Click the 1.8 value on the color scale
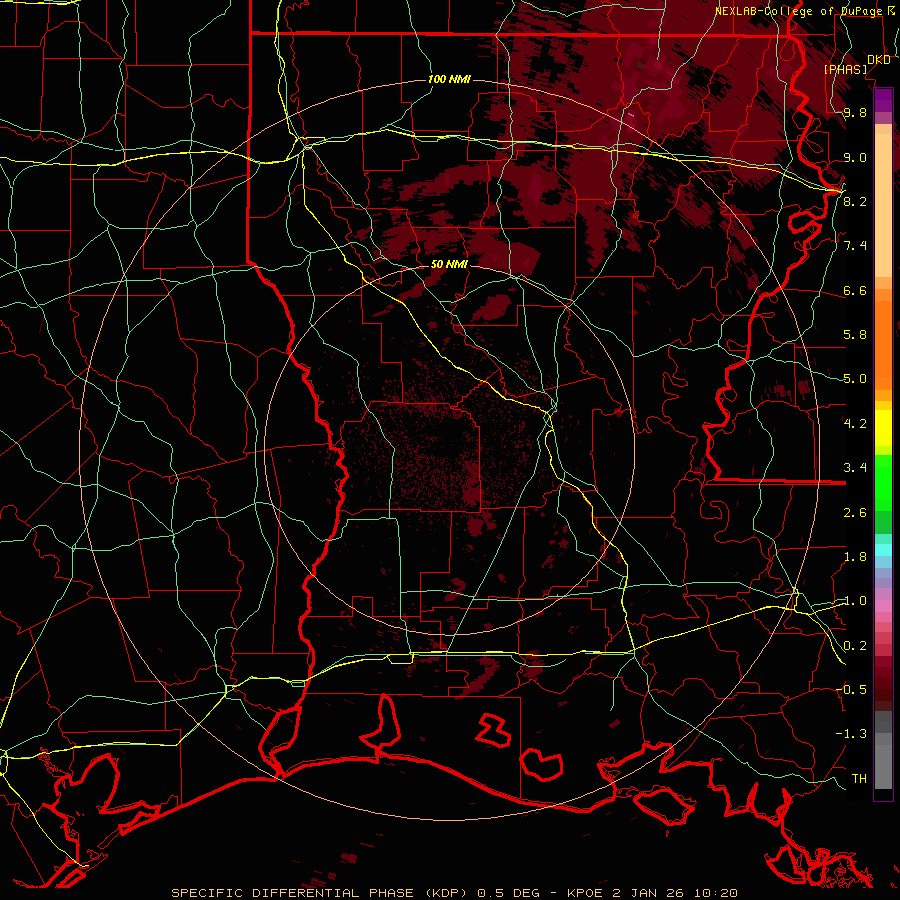Screen dimensions: 900x900 pos(855,557)
